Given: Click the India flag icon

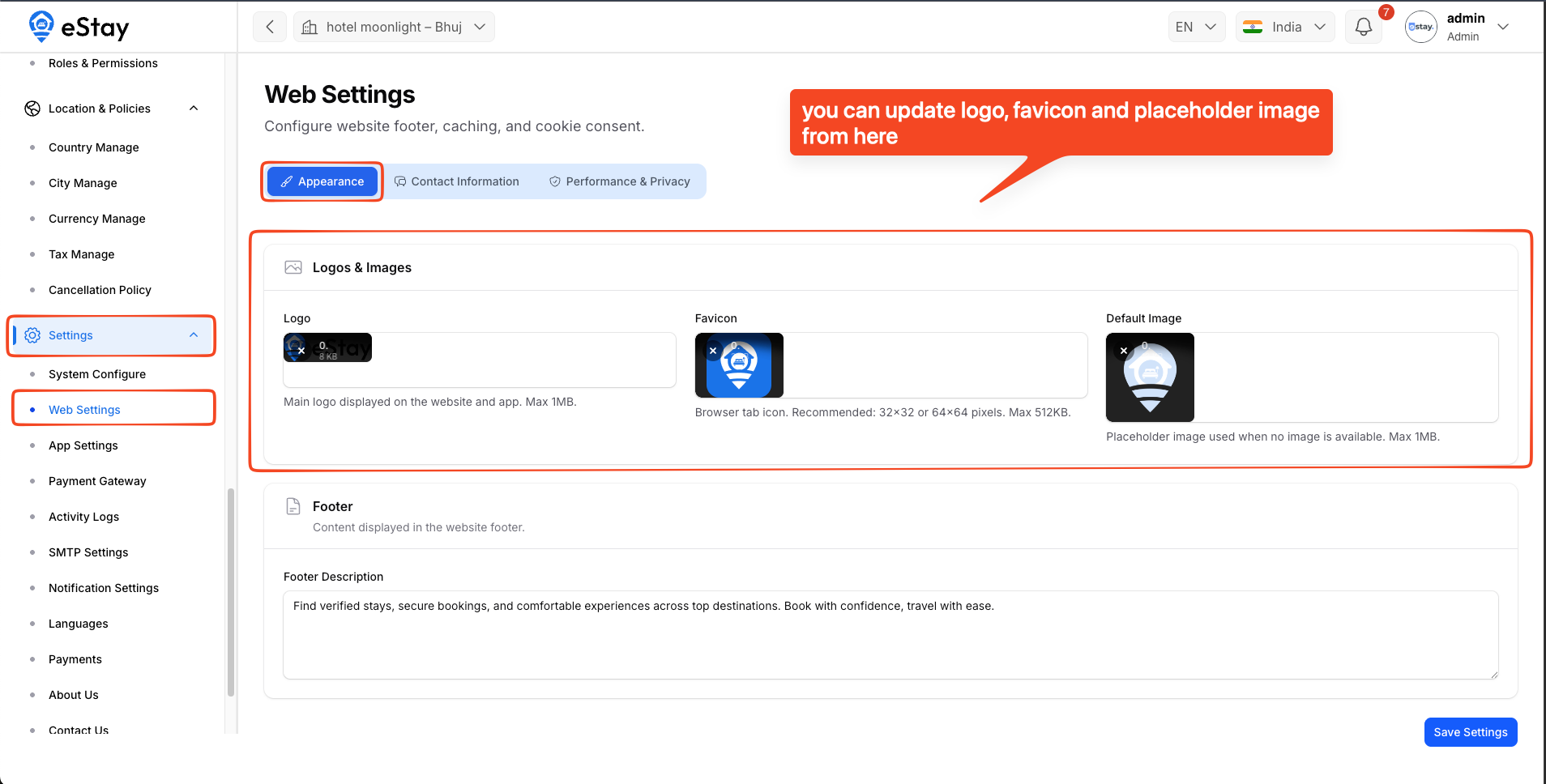Looking at the screenshot, I should (1253, 27).
